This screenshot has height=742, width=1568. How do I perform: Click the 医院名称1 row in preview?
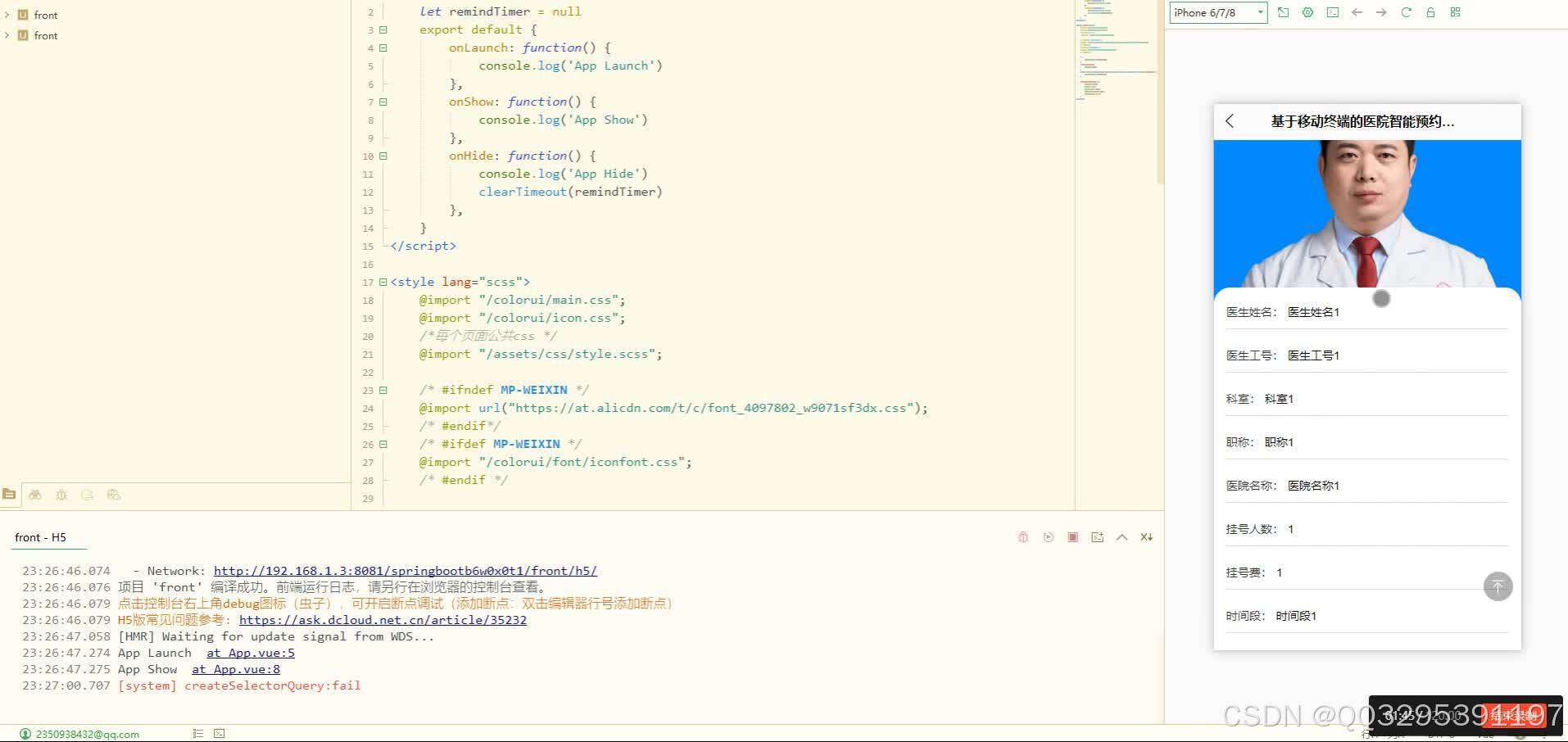(1366, 486)
